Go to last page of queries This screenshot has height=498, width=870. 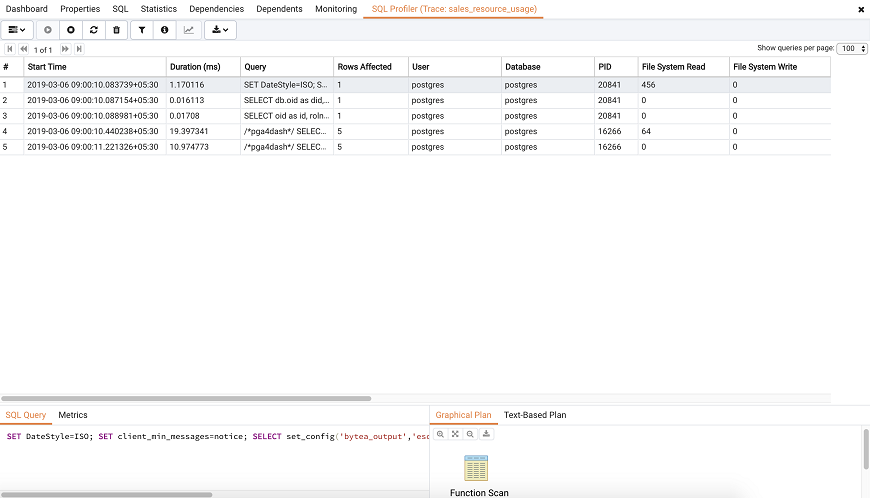[x=79, y=49]
